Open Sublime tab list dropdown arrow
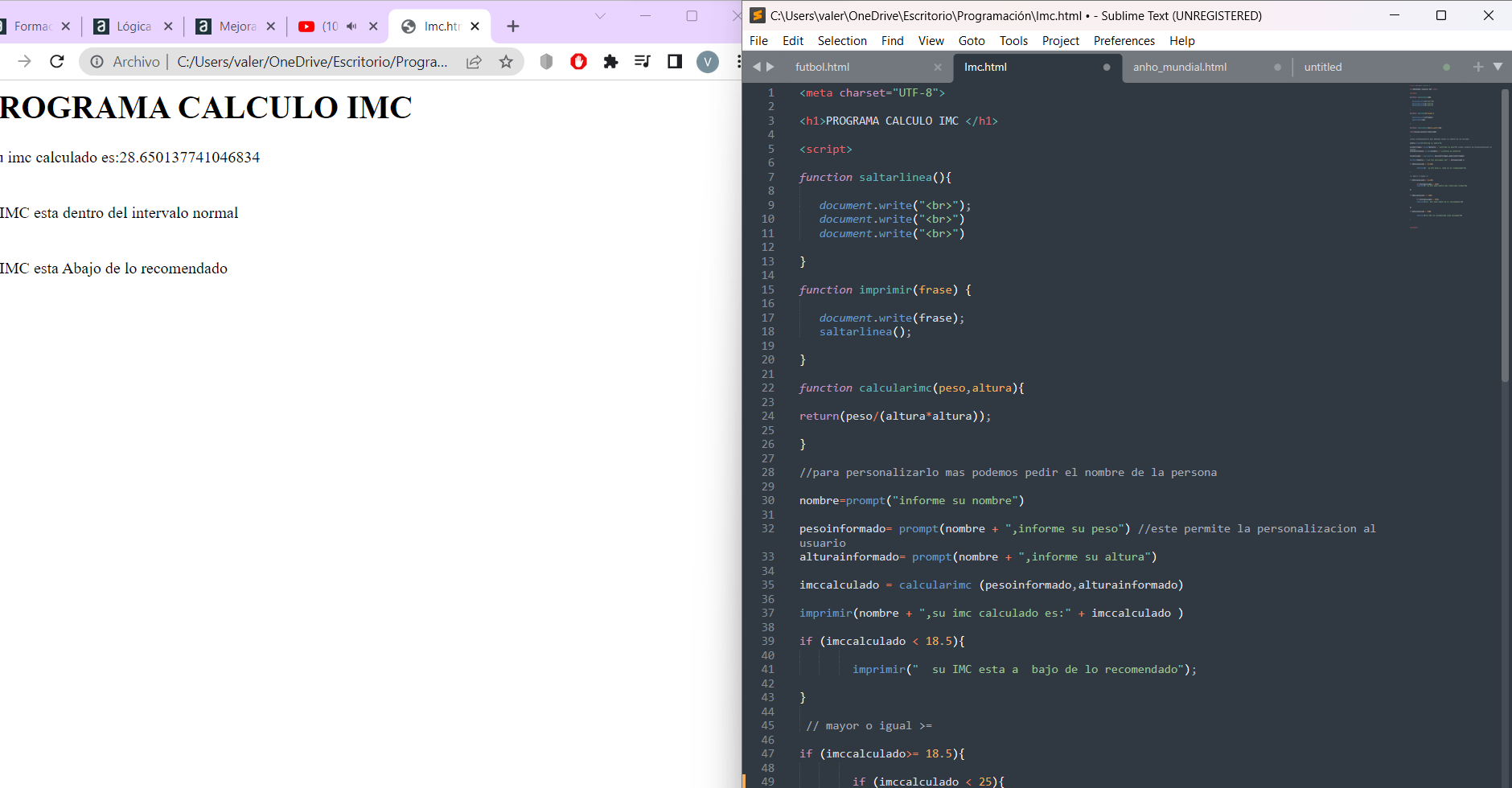This screenshot has width=1512, height=788. (1498, 67)
